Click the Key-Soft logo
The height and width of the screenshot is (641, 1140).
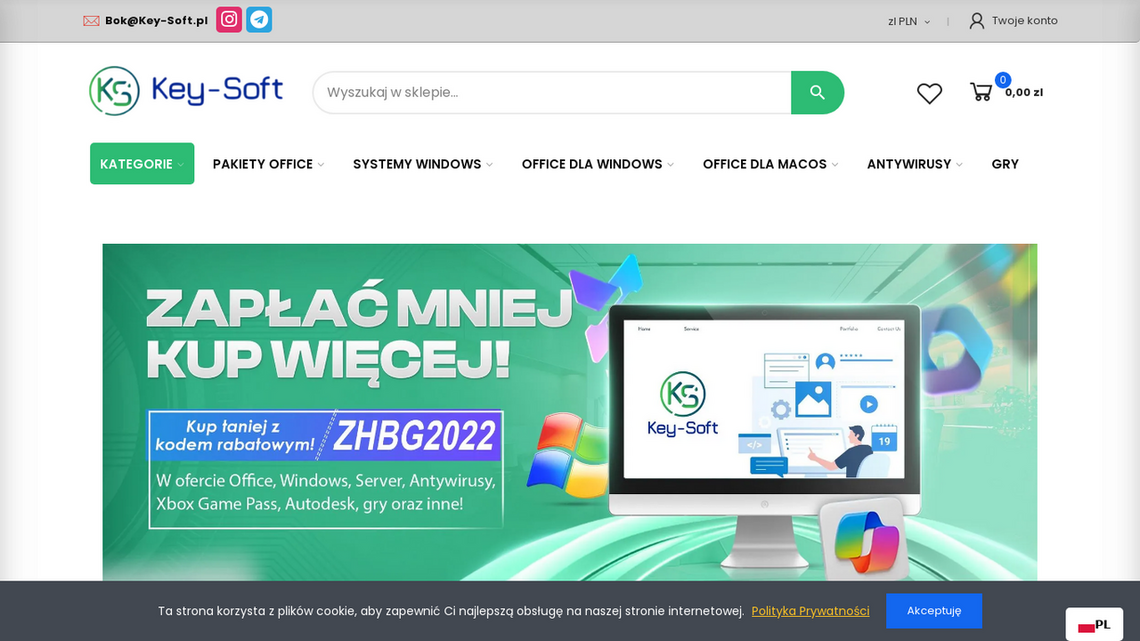(185, 90)
